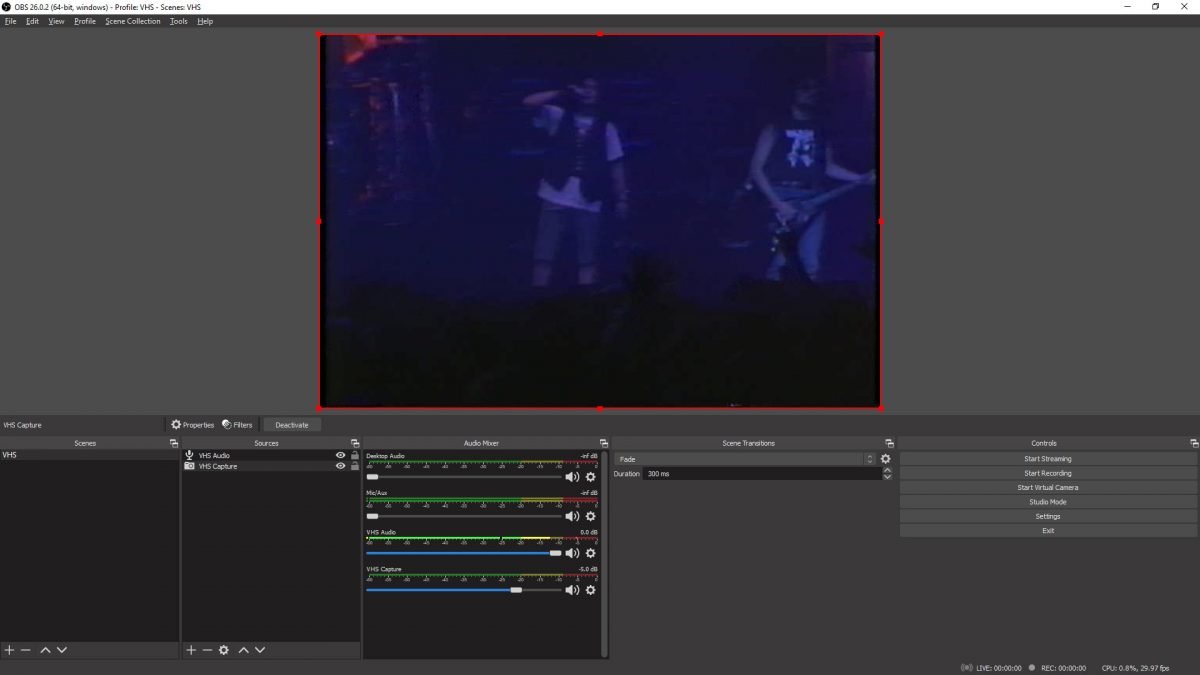This screenshot has height=675, width=1200.
Task: Open source properties via the gear in Sources toolbar
Action: point(223,650)
